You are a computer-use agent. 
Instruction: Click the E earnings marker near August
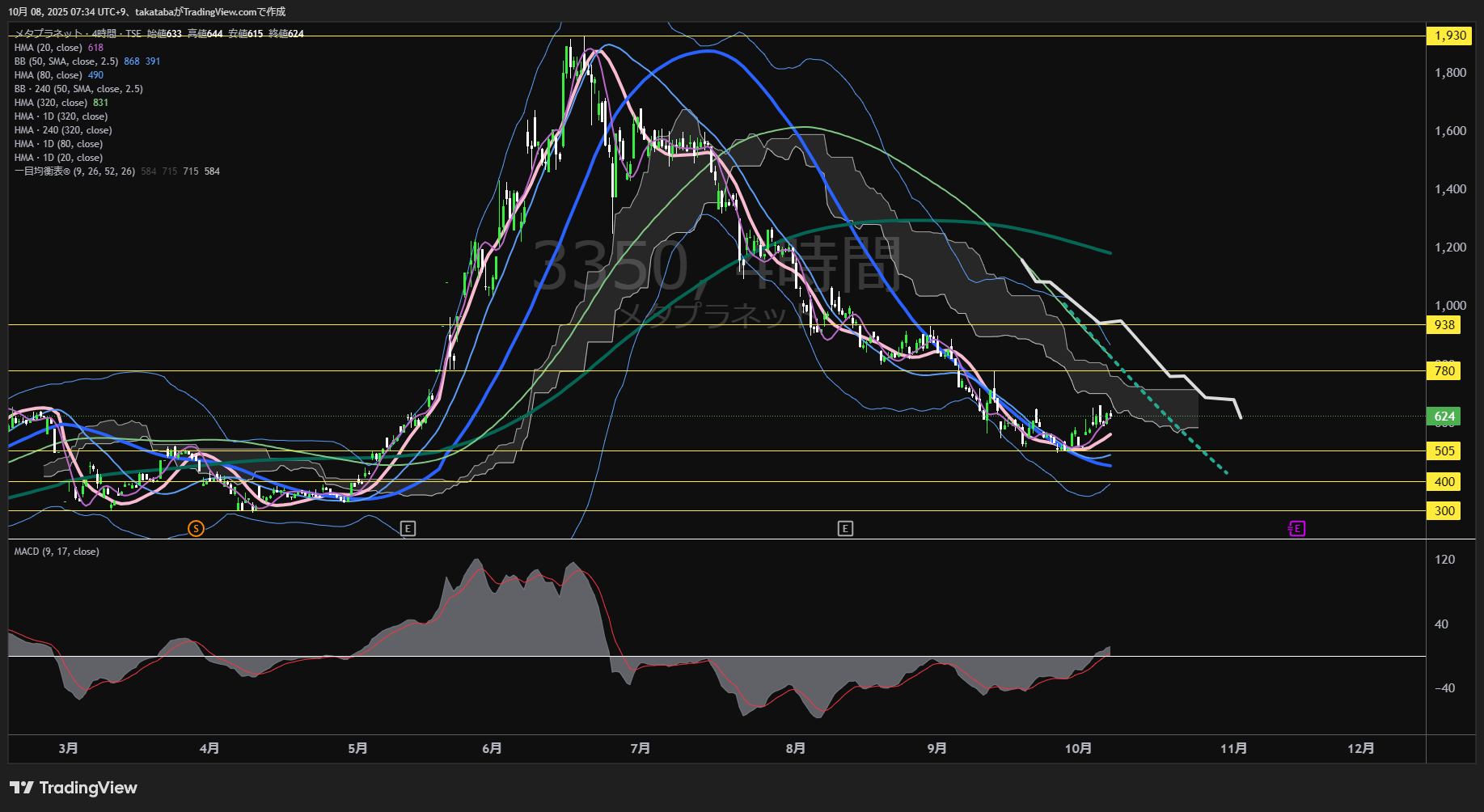point(845,528)
